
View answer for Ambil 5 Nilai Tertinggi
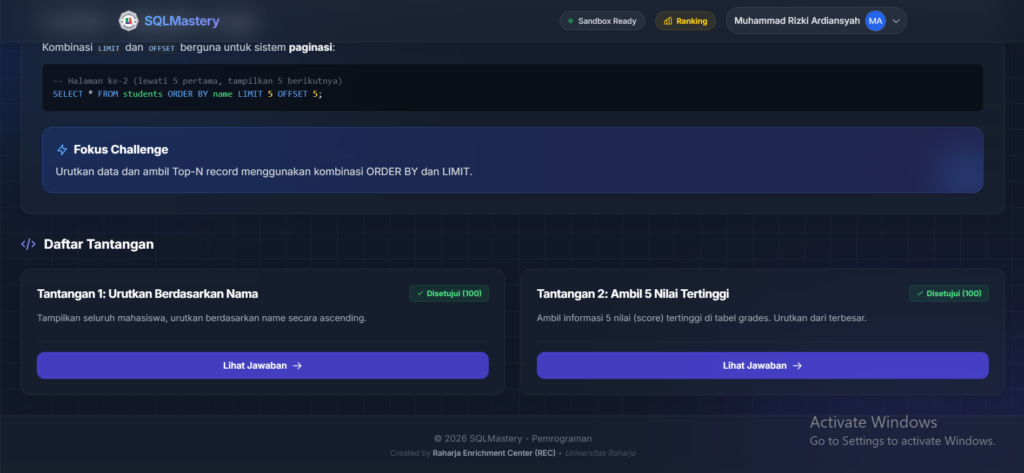[763, 366]
